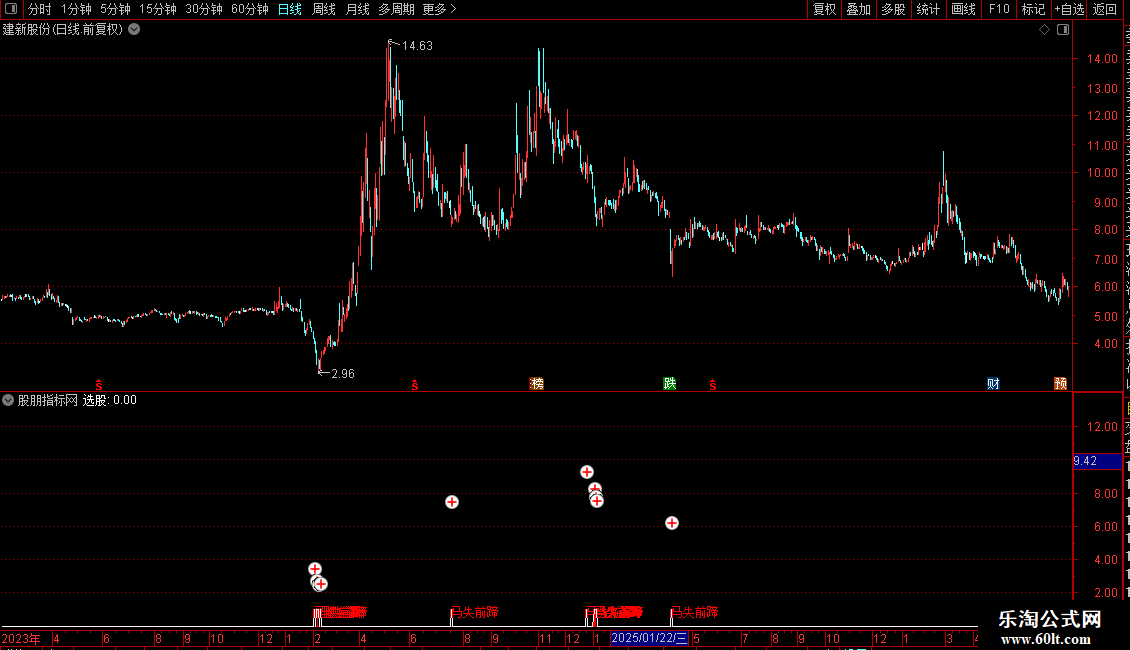Select the 日线 daily period
Screen dimensions: 1130x650
click(290, 9)
